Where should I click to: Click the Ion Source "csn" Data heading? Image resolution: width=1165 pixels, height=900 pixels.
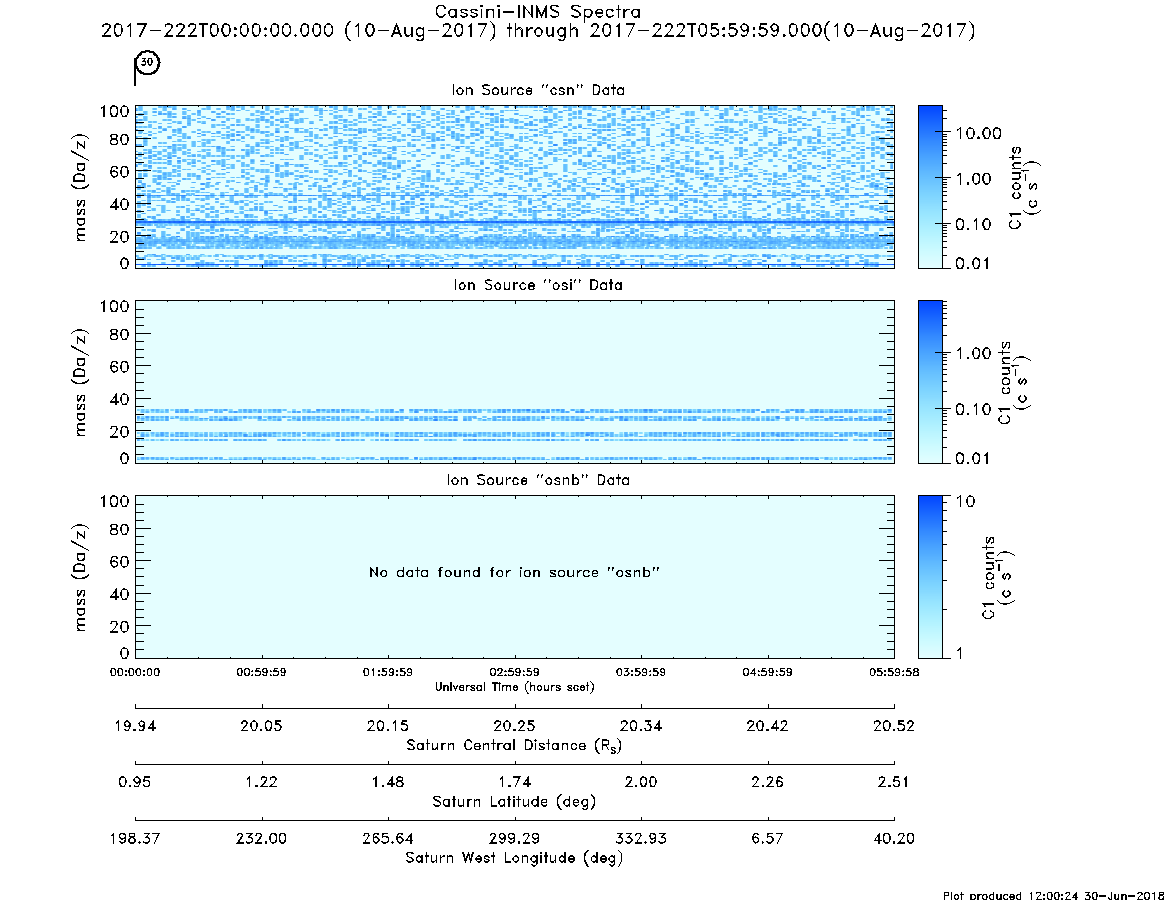tap(538, 90)
